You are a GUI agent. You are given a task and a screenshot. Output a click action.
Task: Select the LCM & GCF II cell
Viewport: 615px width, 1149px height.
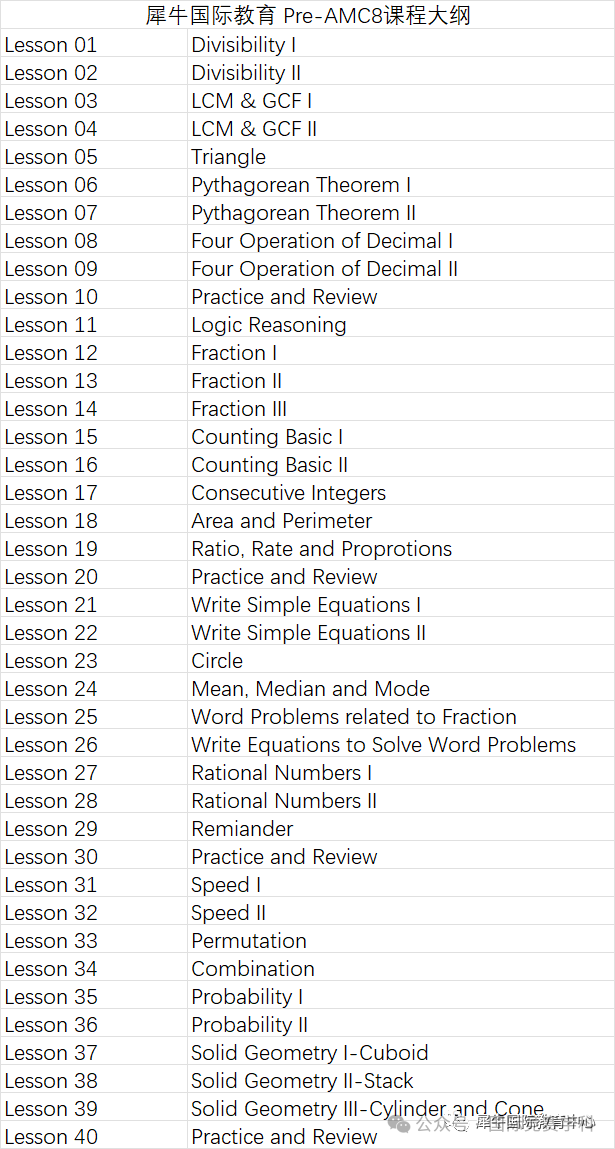click(x=400, y=130)
